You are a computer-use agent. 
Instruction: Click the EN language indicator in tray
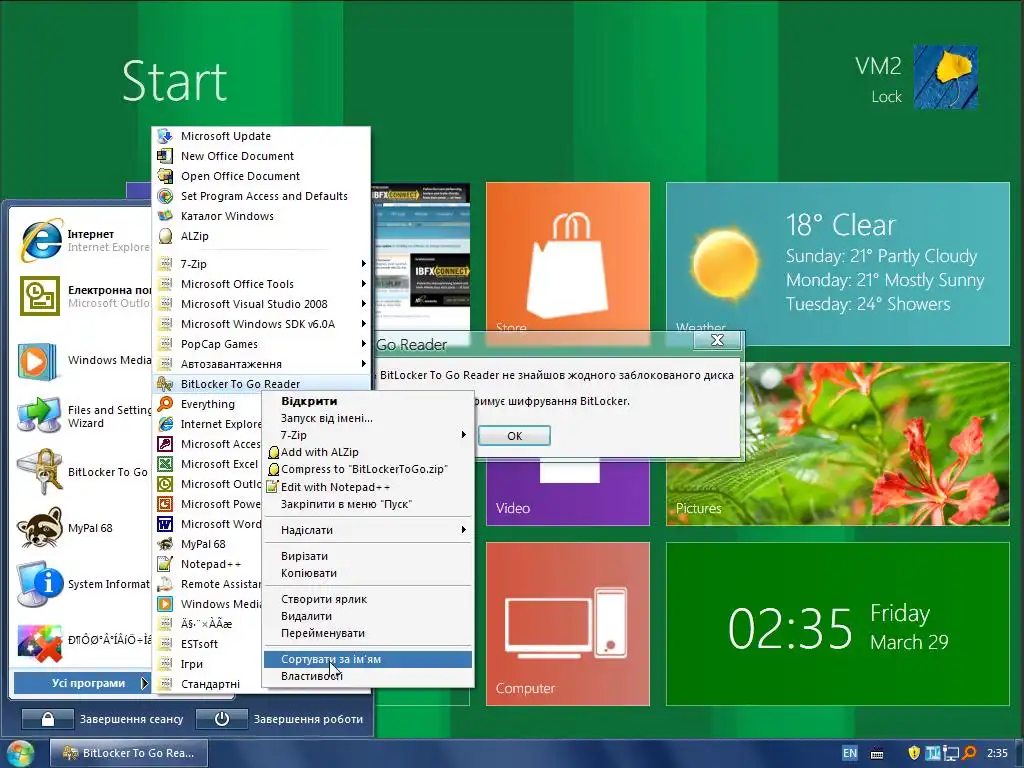[850, 753]
